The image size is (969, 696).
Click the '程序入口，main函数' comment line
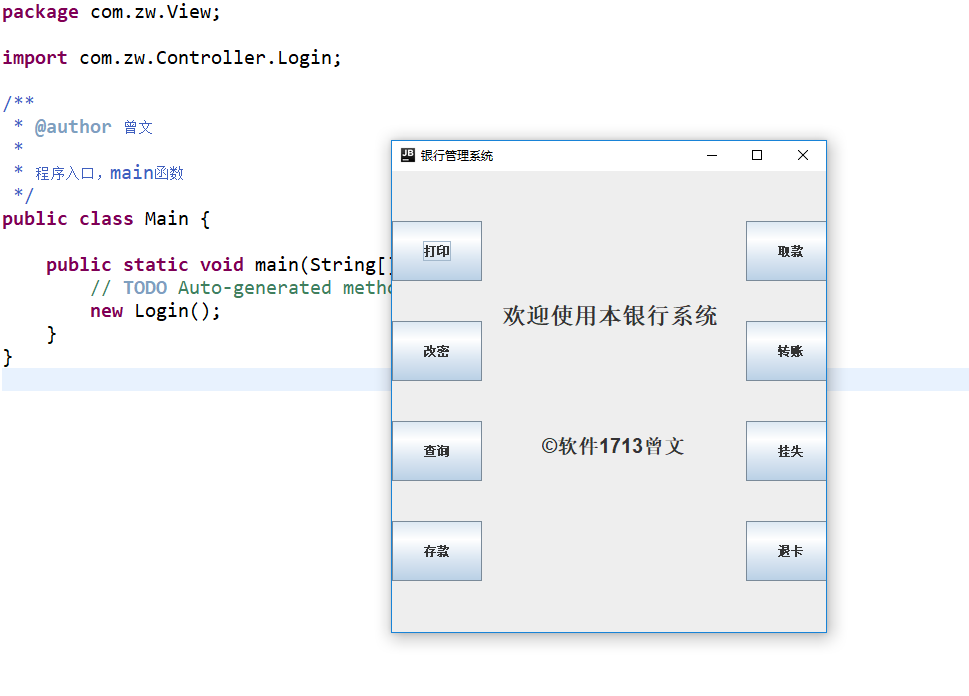click(99, 172)
